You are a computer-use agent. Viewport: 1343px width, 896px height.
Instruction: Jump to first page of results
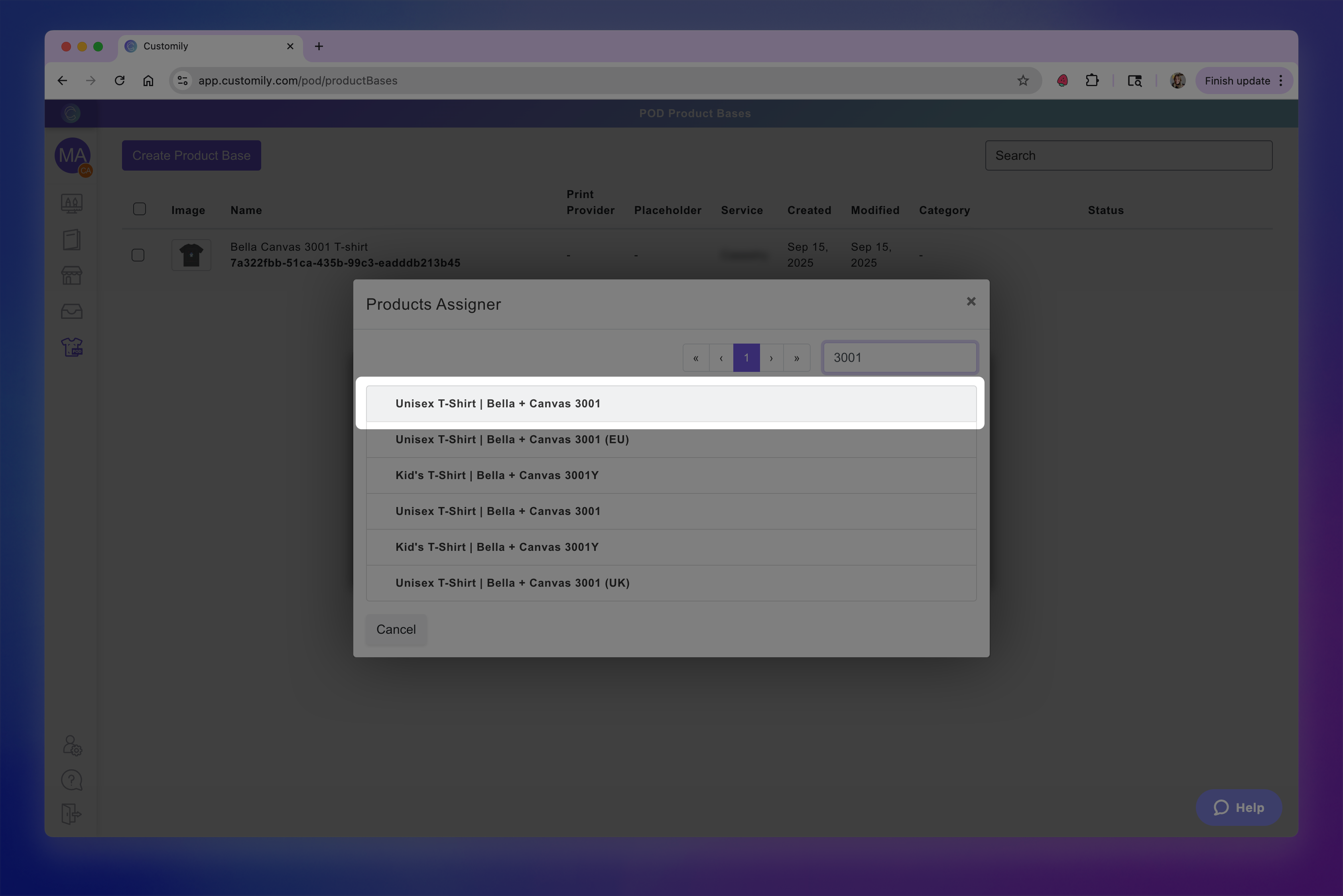click(696, 358)
